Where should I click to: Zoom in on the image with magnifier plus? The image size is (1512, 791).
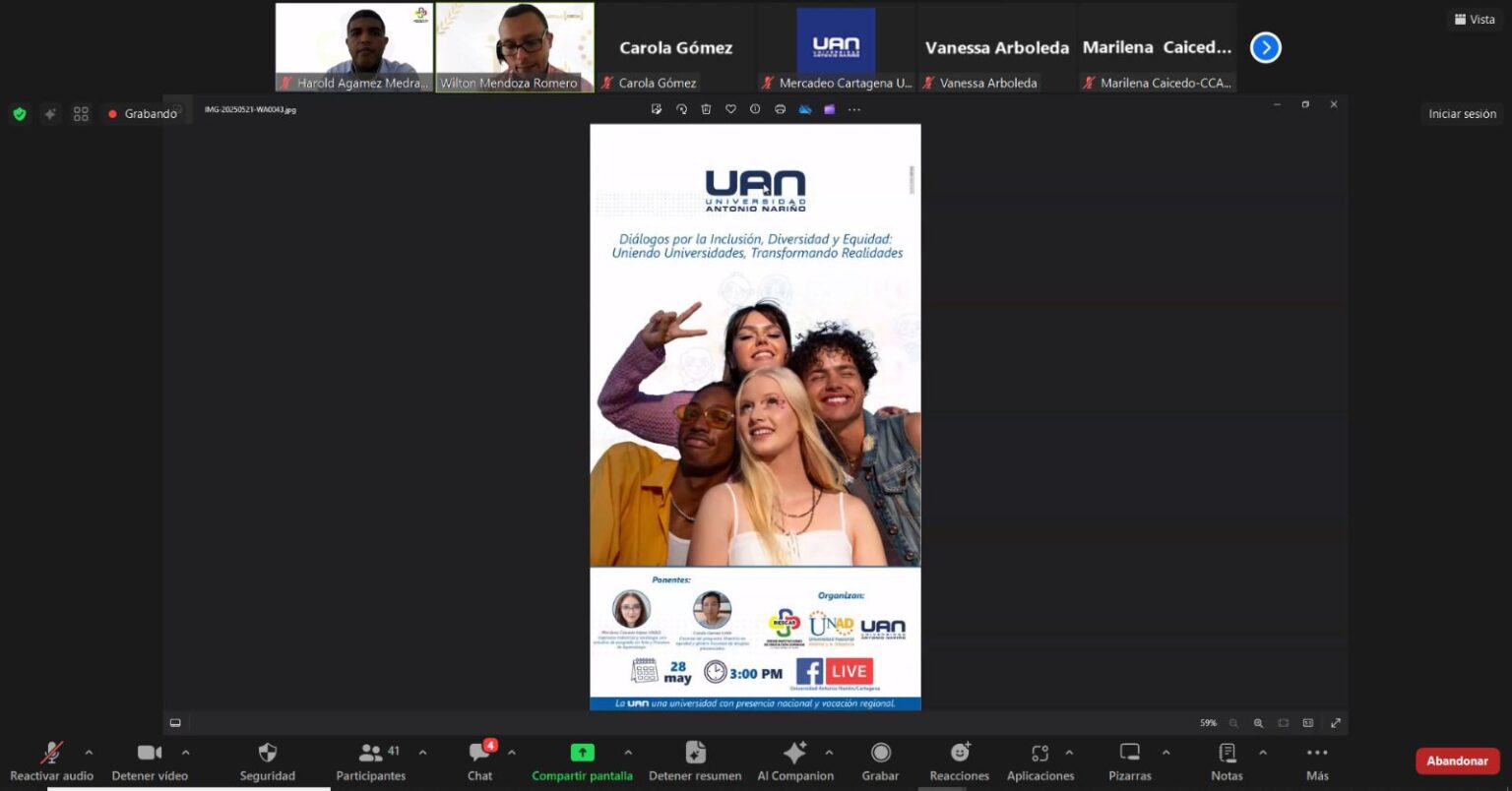click(1258, 723)
